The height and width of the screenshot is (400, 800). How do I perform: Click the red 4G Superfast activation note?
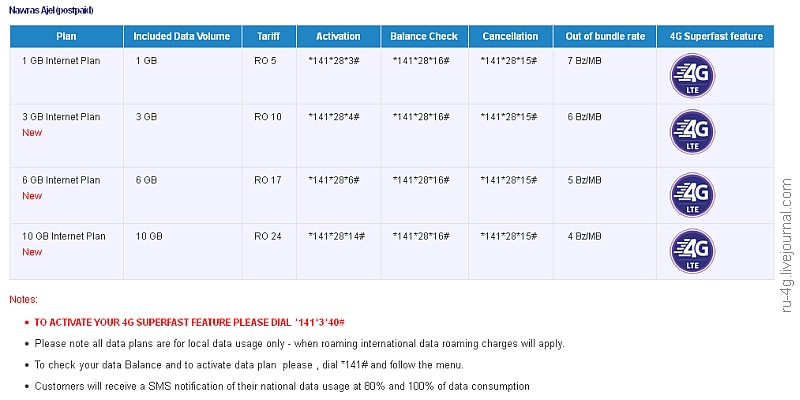point(189,322)
